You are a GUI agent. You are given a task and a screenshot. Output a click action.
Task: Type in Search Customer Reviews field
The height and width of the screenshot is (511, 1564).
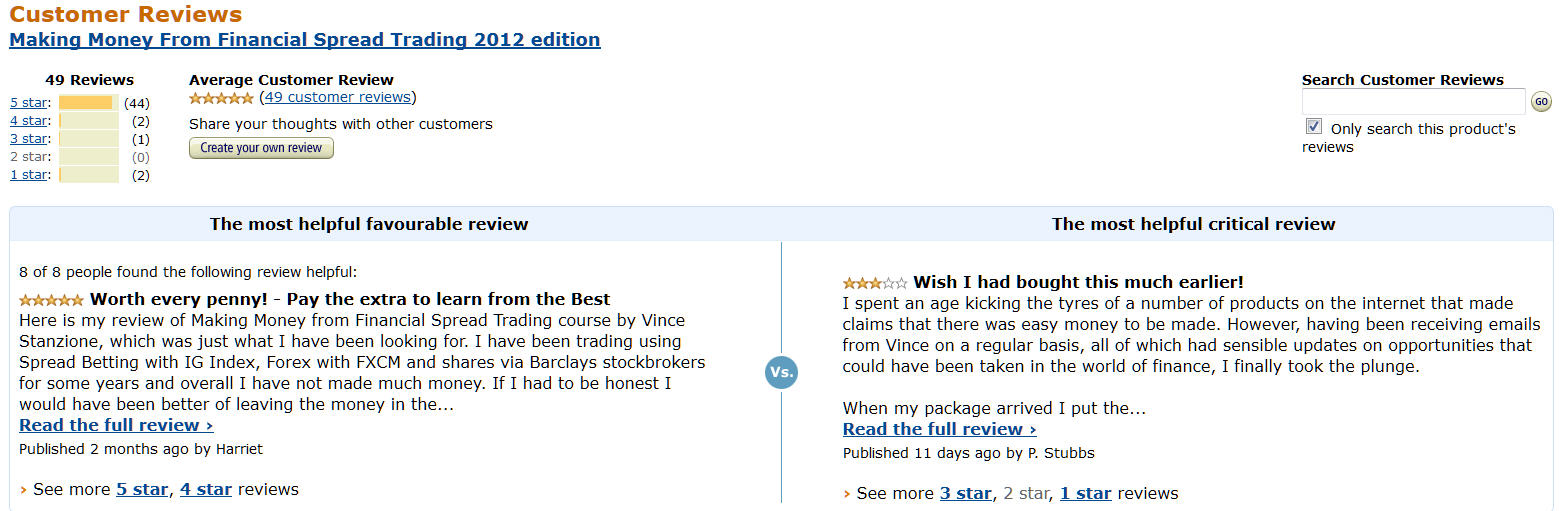(x=1413, y=101)
